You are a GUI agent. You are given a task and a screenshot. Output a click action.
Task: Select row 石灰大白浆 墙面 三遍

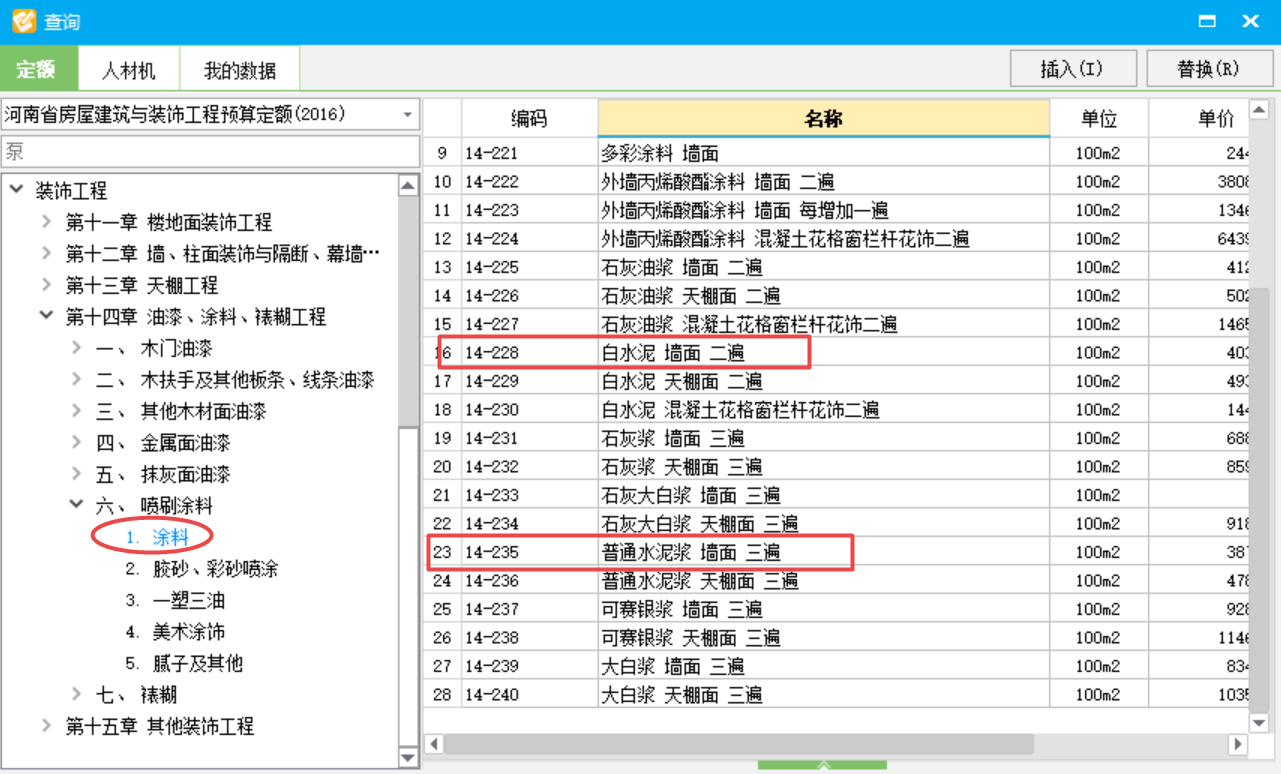pos(837,495)
